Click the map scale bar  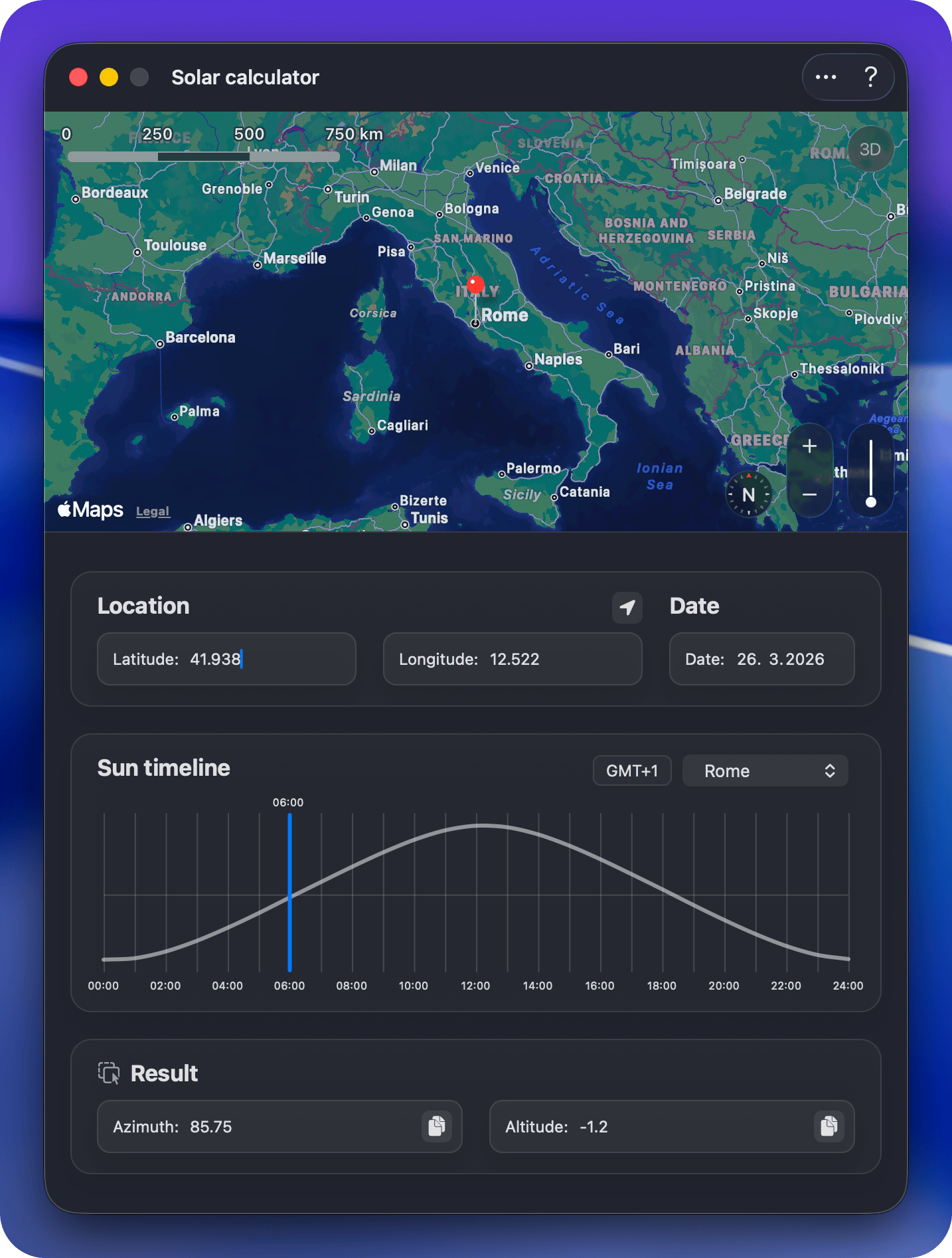click(x=204, y=157)
